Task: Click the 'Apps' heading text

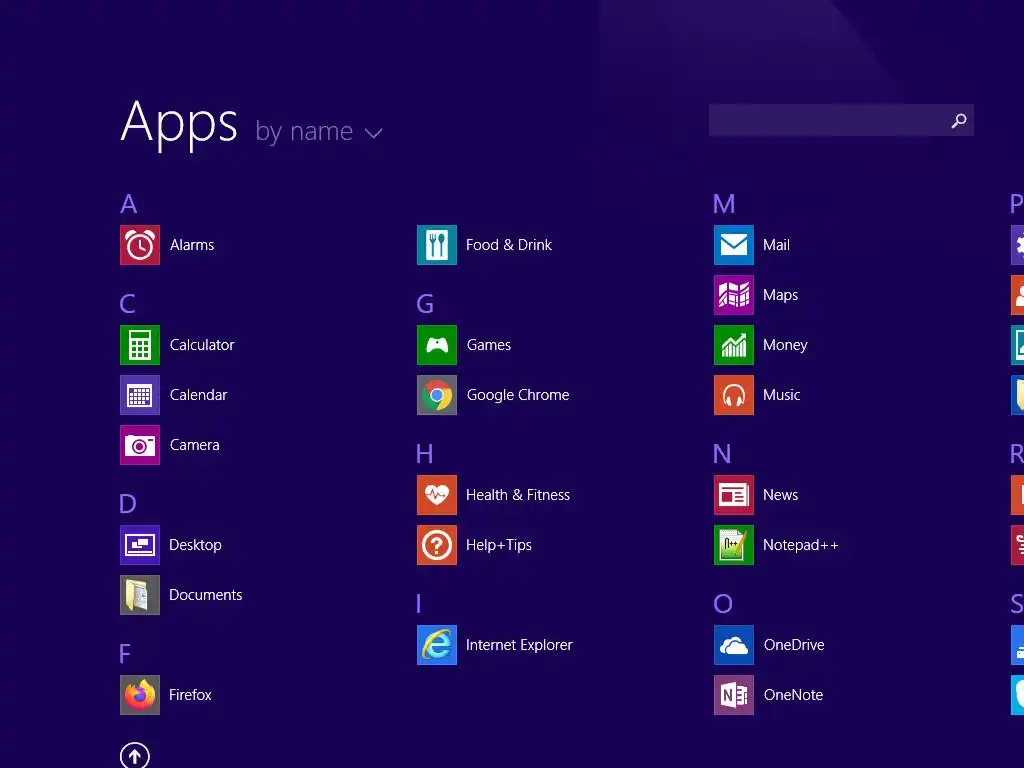Action: coord(179,124)
